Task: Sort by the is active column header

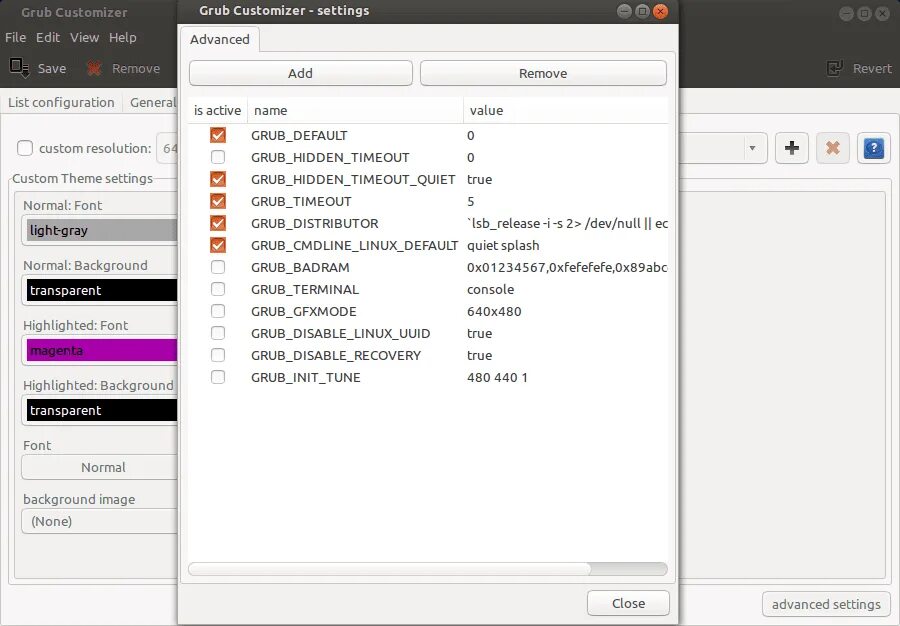Action: tap(218, 110)
